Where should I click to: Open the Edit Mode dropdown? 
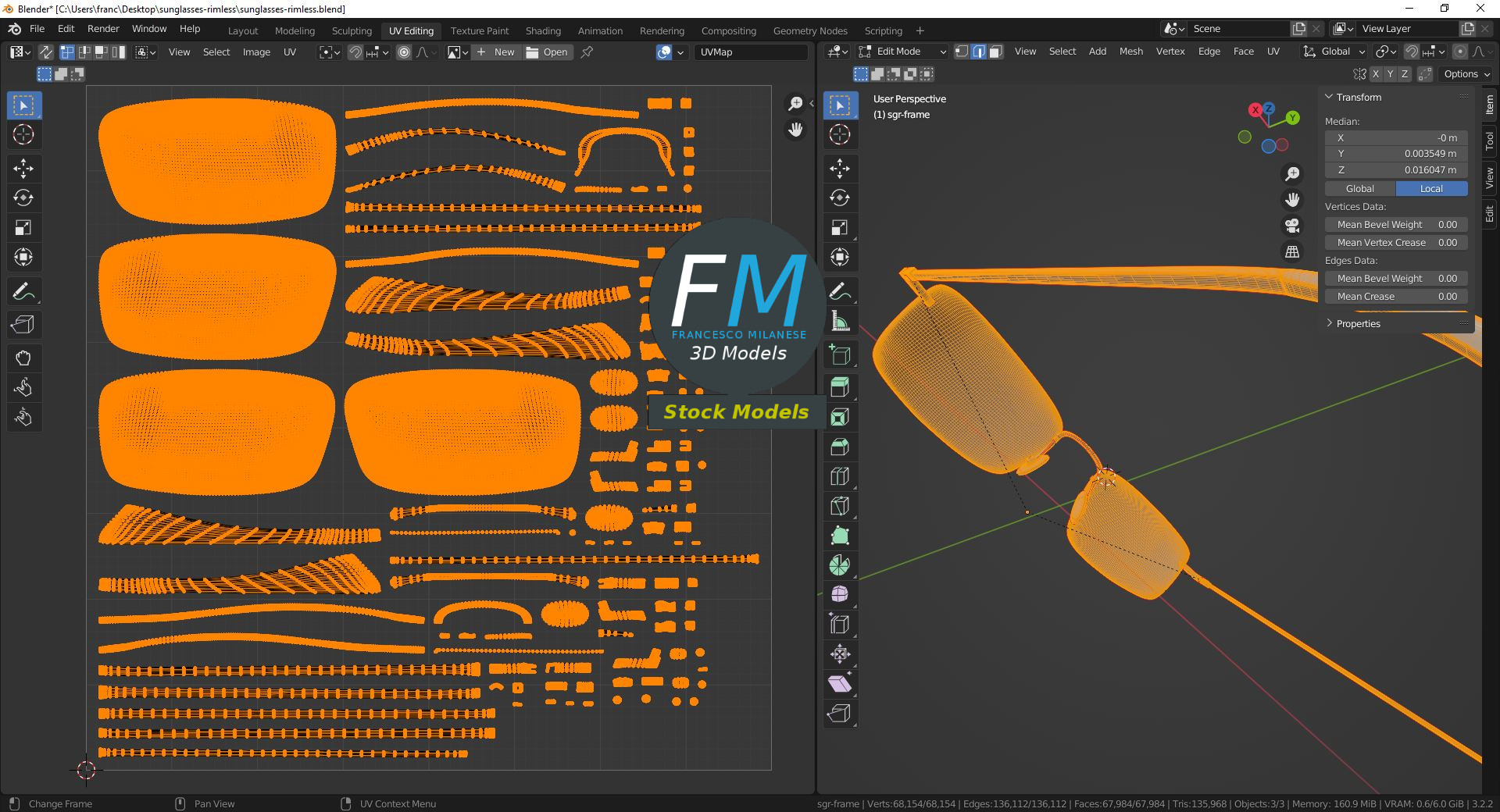tap(902, 52)
